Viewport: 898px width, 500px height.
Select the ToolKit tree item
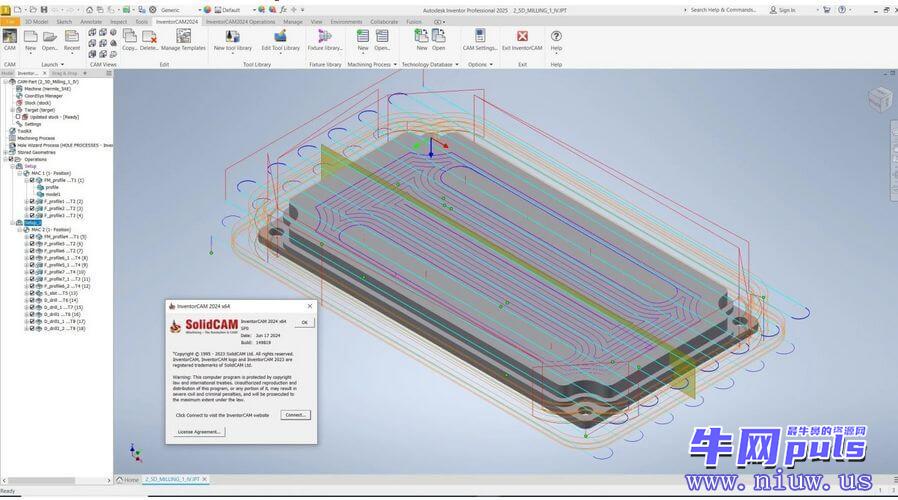20,131
